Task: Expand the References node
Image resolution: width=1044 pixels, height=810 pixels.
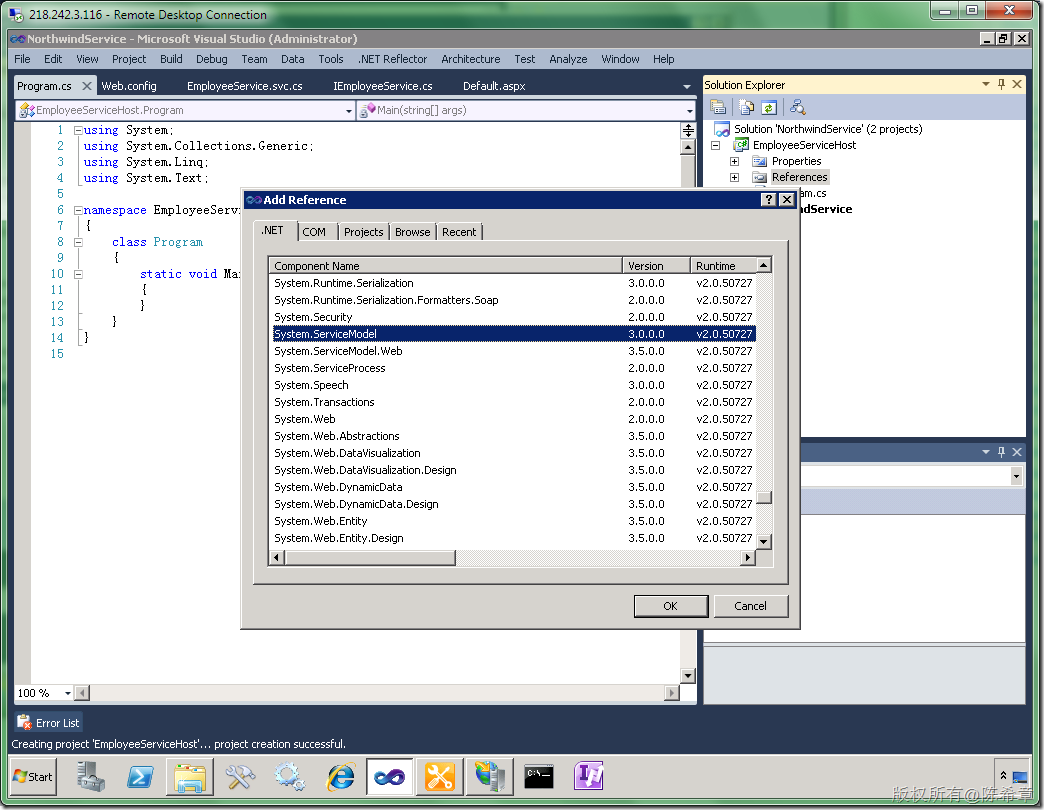Action: 734,177
